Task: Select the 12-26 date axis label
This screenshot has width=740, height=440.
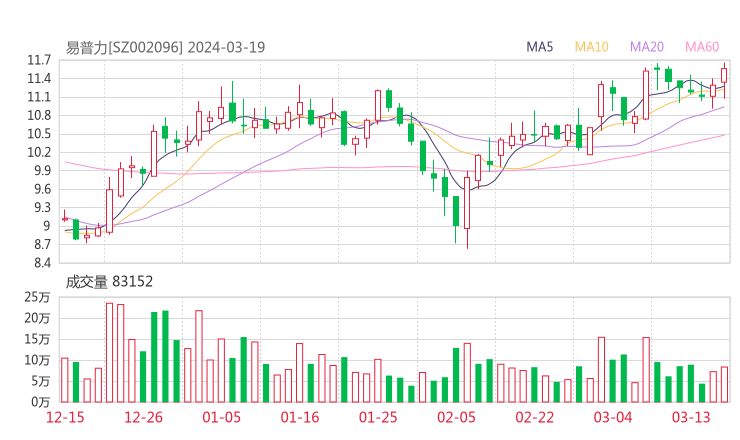Action: point(143,417)
